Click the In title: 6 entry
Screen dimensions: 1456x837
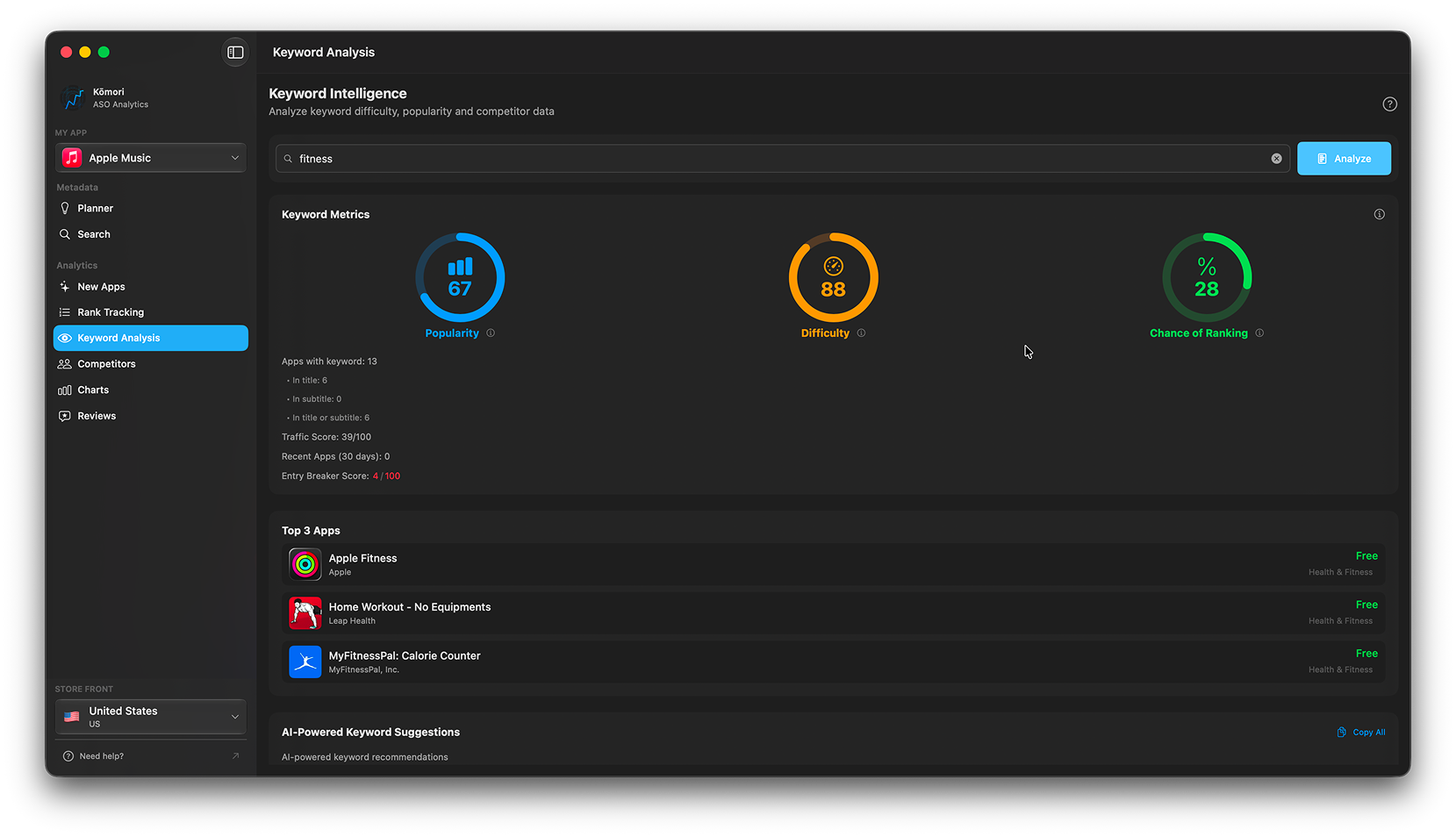coord(309,381)
